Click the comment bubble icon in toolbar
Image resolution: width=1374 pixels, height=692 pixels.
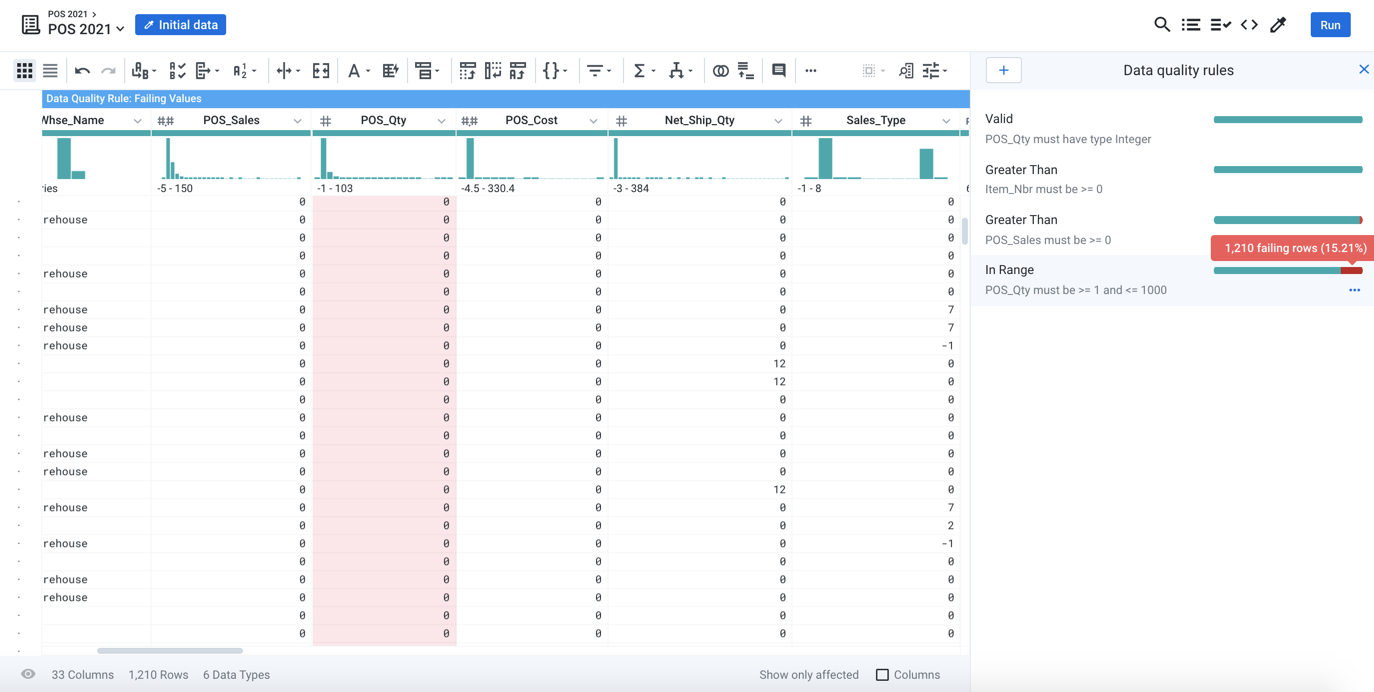[778, 71]
